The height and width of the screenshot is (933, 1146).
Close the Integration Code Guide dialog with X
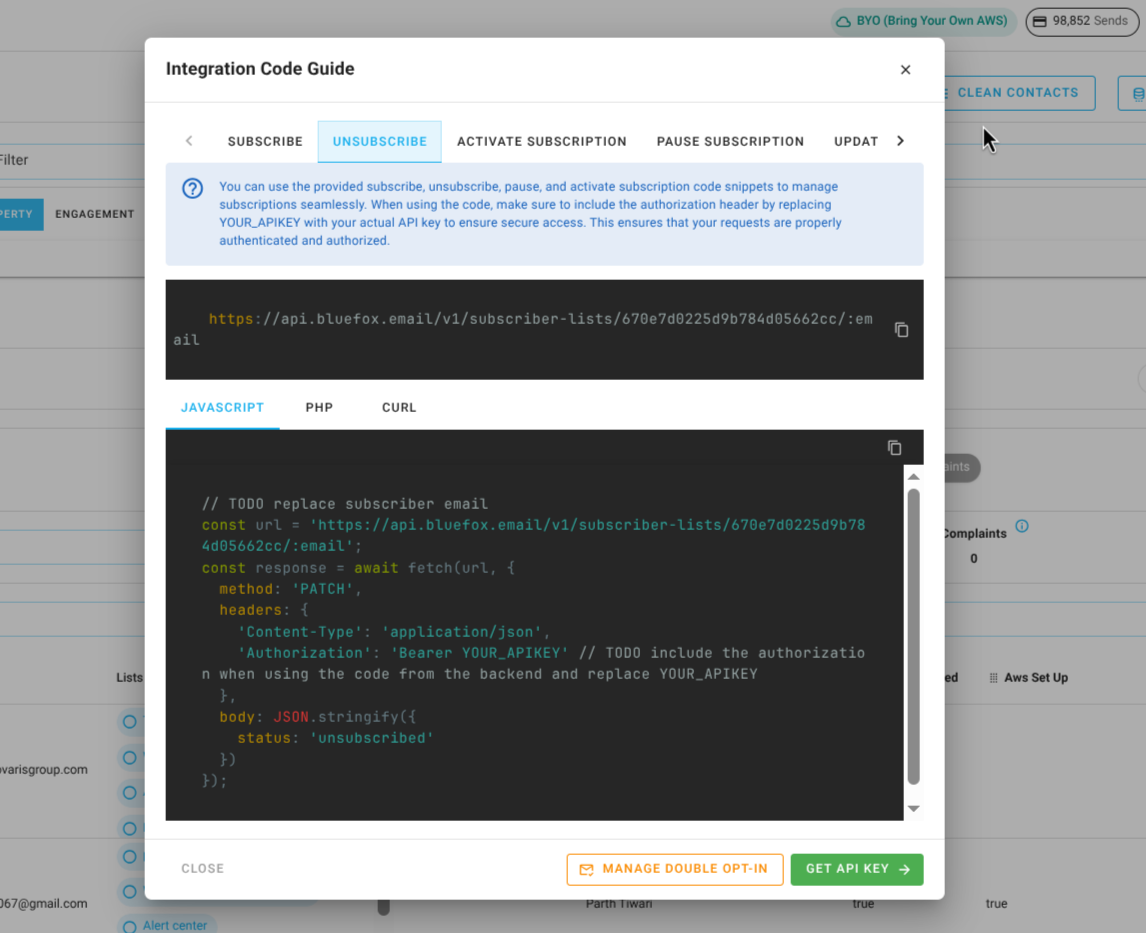point(905,69)
